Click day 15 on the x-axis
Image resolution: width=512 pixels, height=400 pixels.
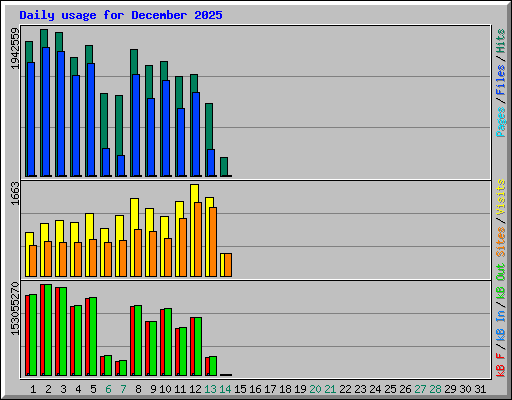click(240, 389)
